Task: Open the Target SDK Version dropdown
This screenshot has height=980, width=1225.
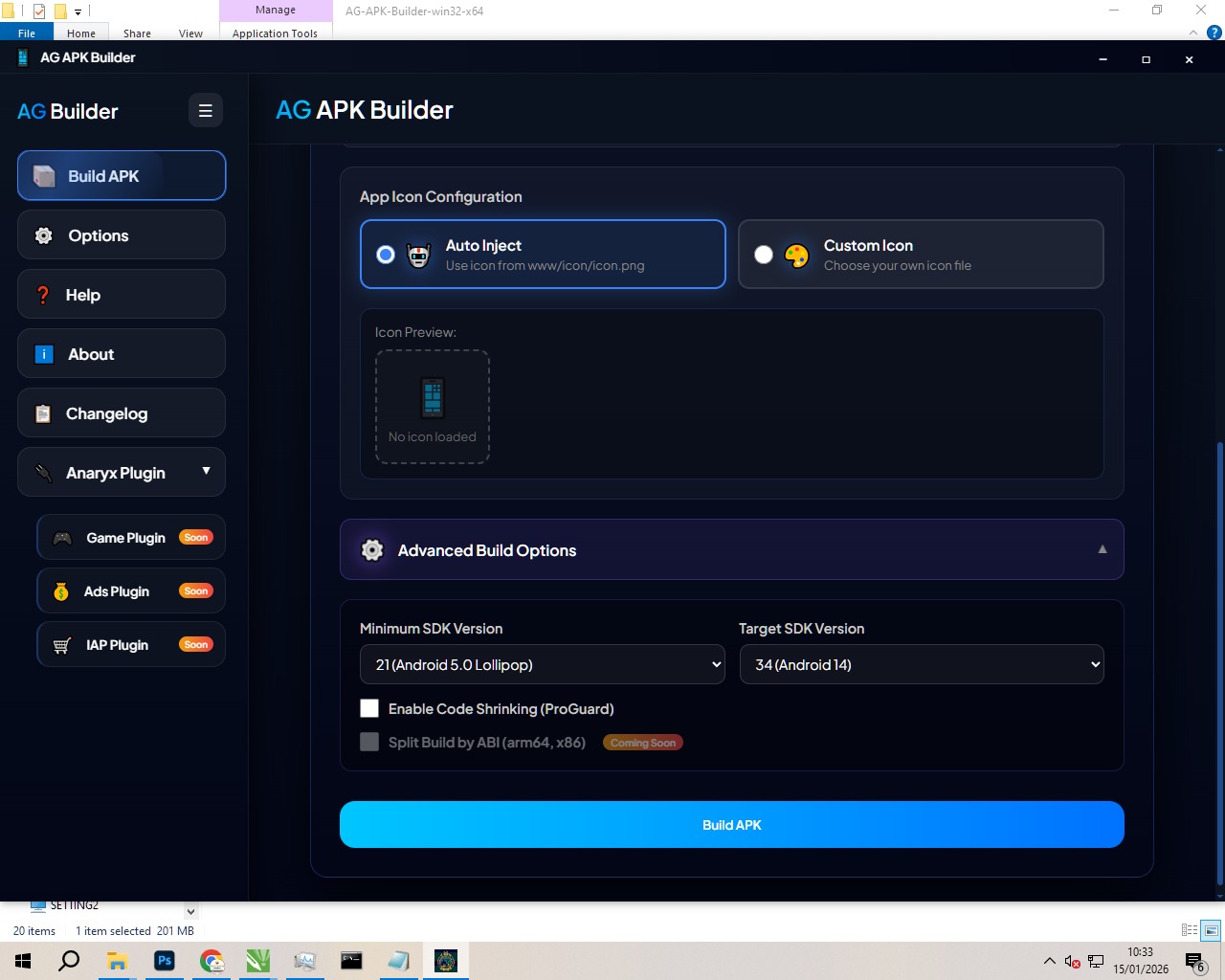Action: [922, 664]
